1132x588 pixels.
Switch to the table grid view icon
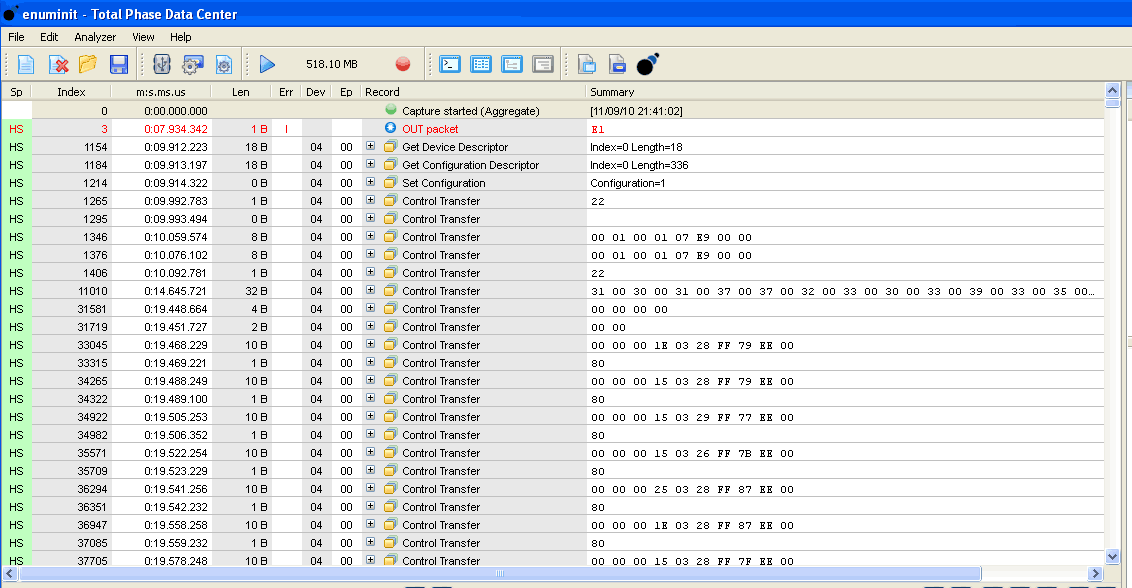click(x=481, y=64)
